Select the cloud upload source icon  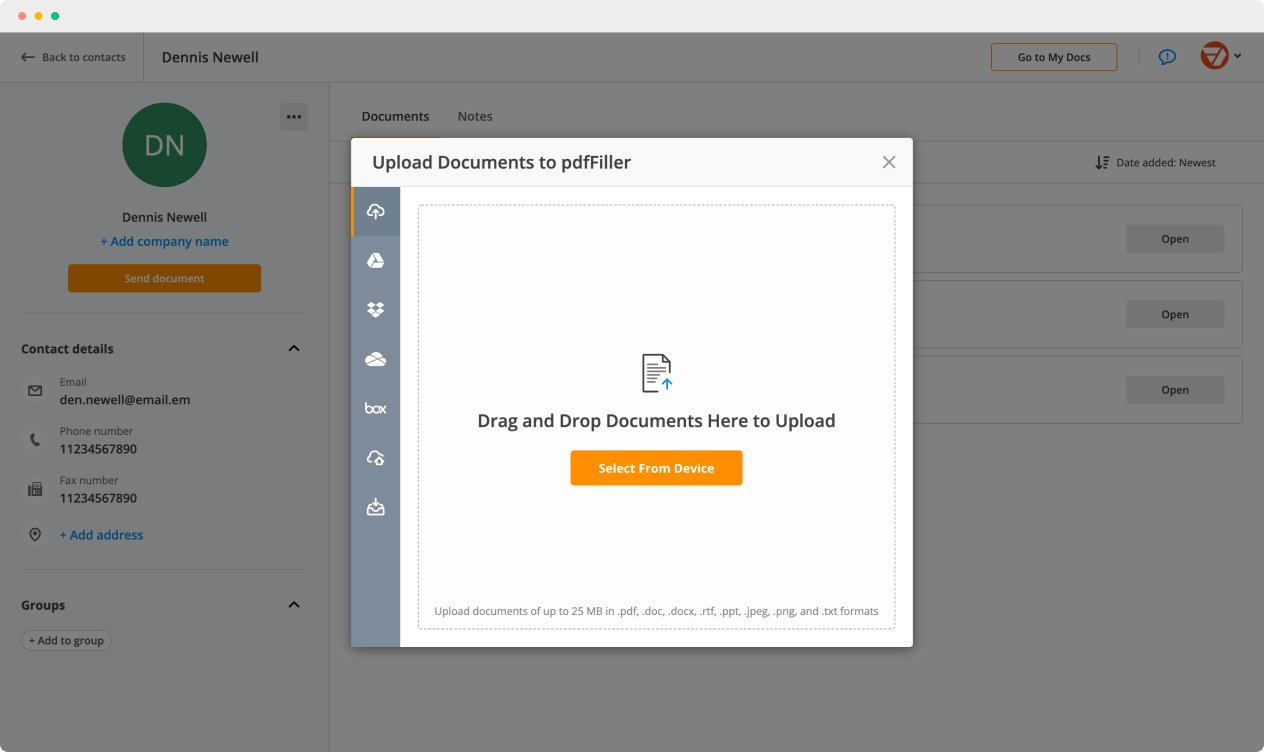pos(376,211)
